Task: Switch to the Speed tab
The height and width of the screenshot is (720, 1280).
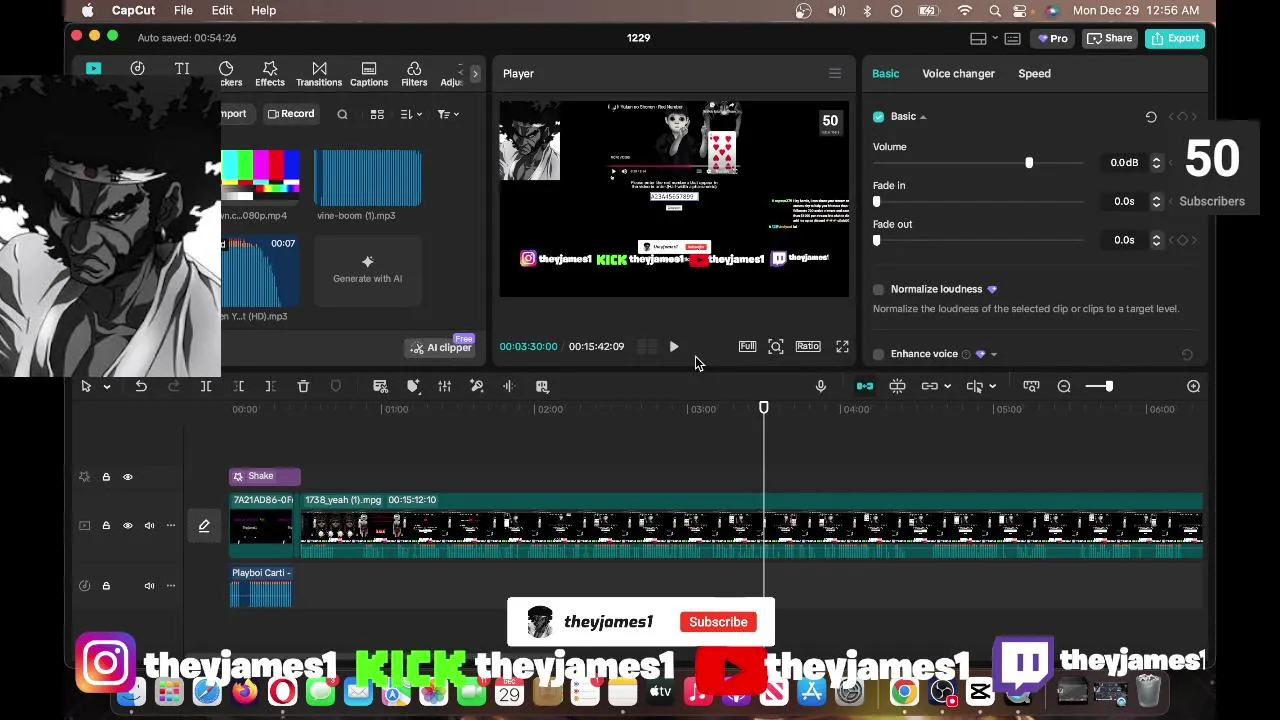Action: (1034, 73)
